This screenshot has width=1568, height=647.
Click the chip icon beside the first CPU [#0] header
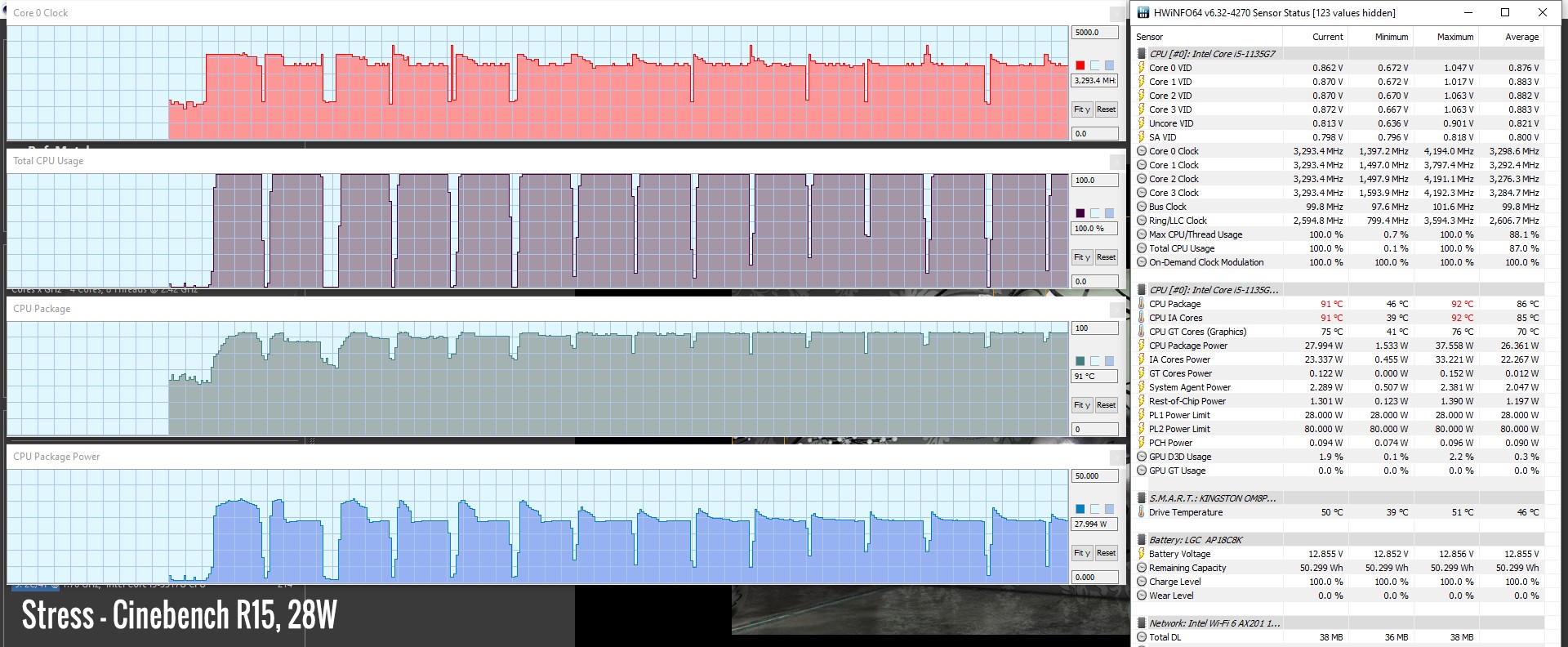(1142, 54)
